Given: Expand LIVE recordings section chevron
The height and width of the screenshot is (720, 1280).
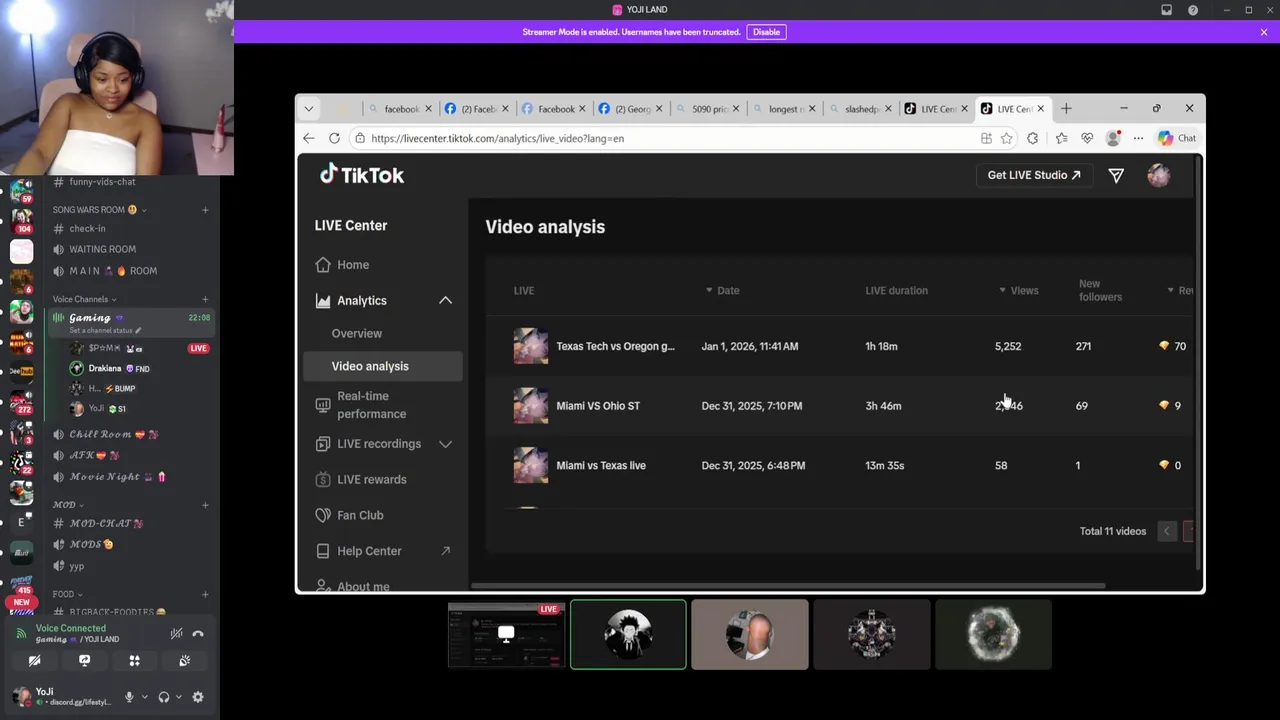Looking at the screenshot, I should point(445,444).
